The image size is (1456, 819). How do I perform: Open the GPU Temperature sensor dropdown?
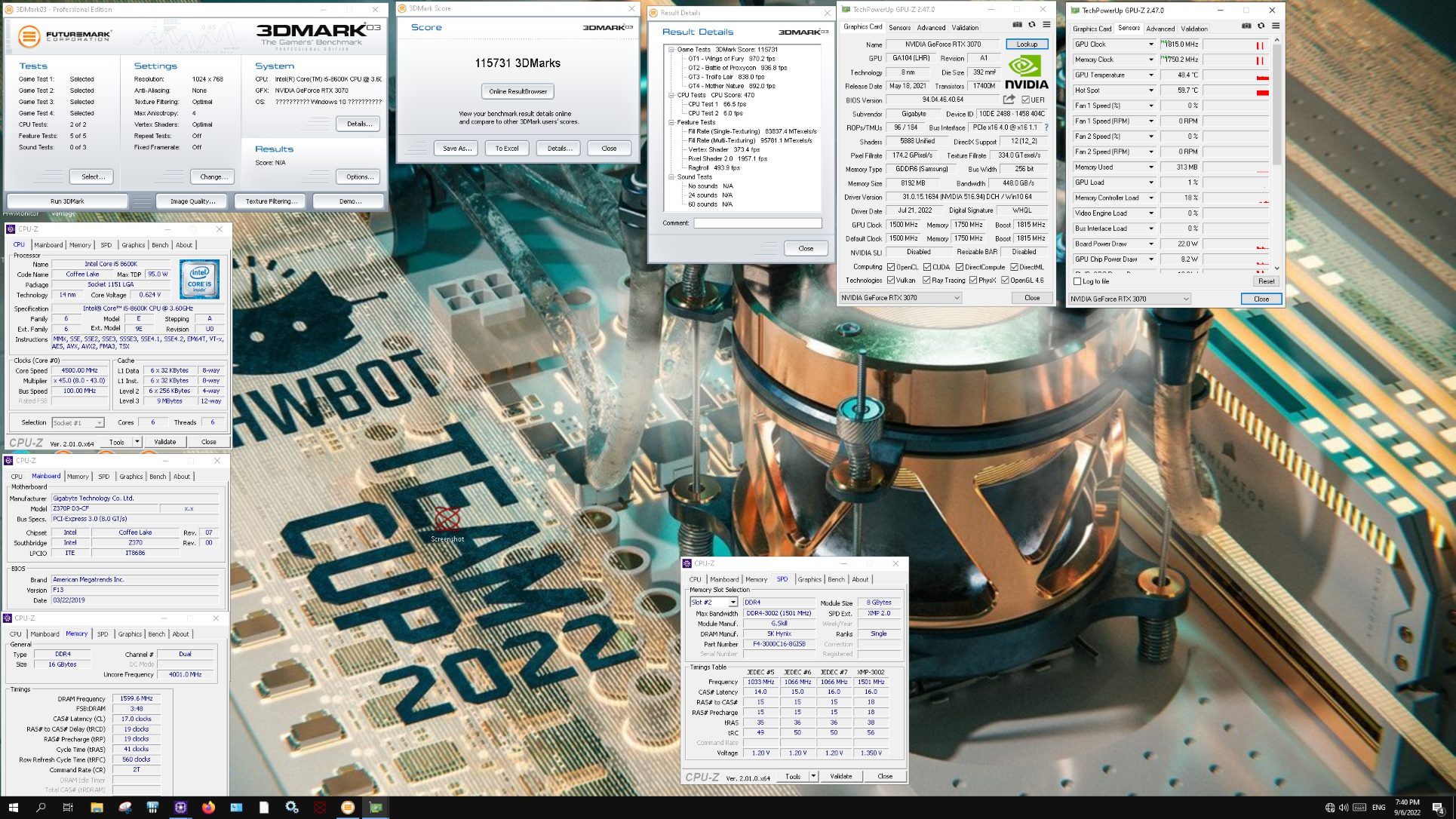(x=1150, y=75)
